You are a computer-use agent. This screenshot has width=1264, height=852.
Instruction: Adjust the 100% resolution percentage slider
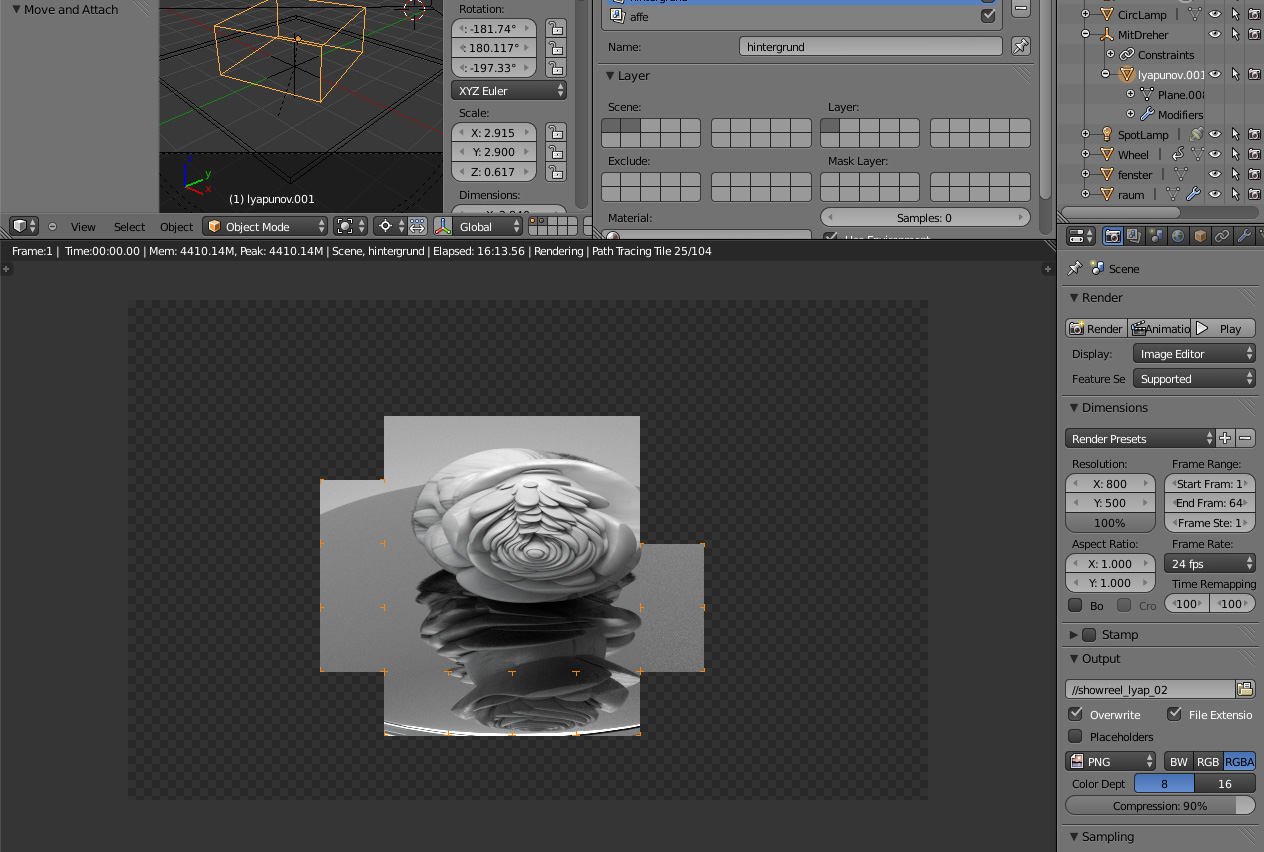click(x=1110, y=522)
